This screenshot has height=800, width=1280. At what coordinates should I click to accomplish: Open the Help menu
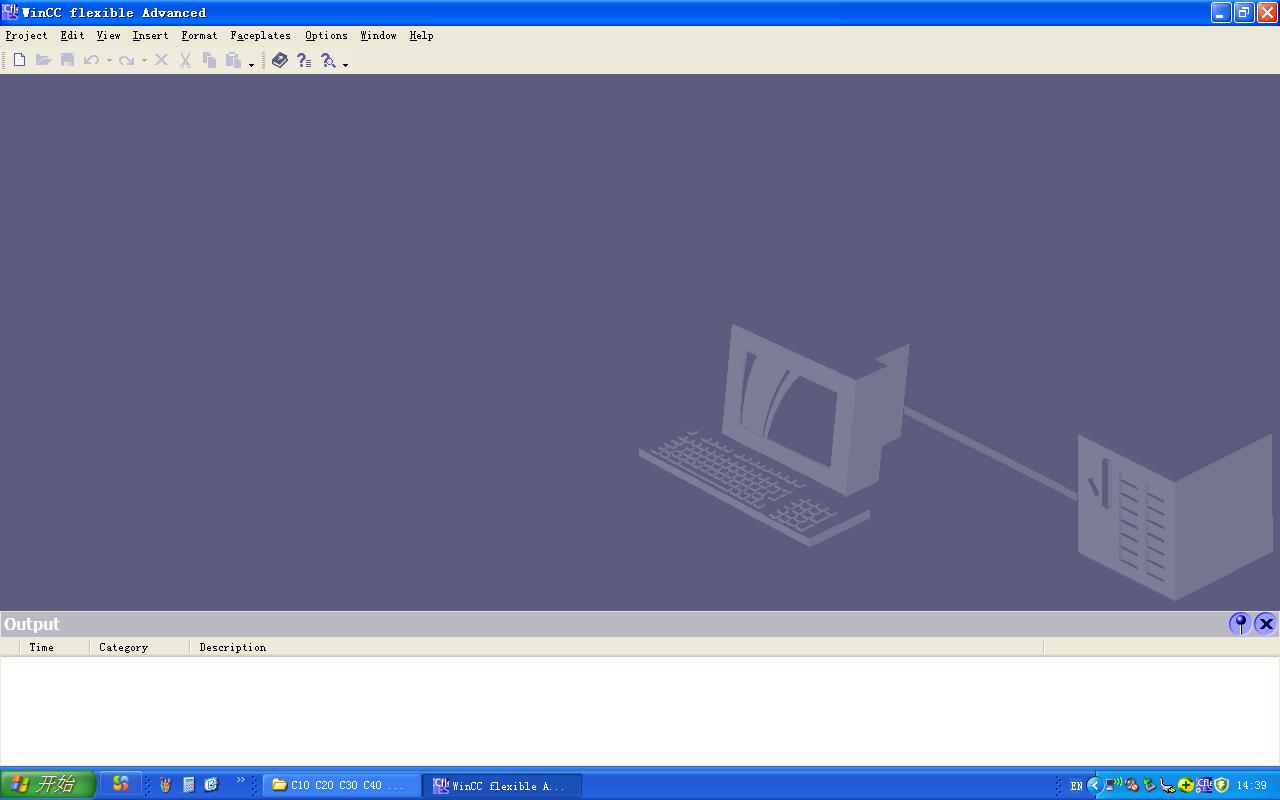tap(421, 35)
